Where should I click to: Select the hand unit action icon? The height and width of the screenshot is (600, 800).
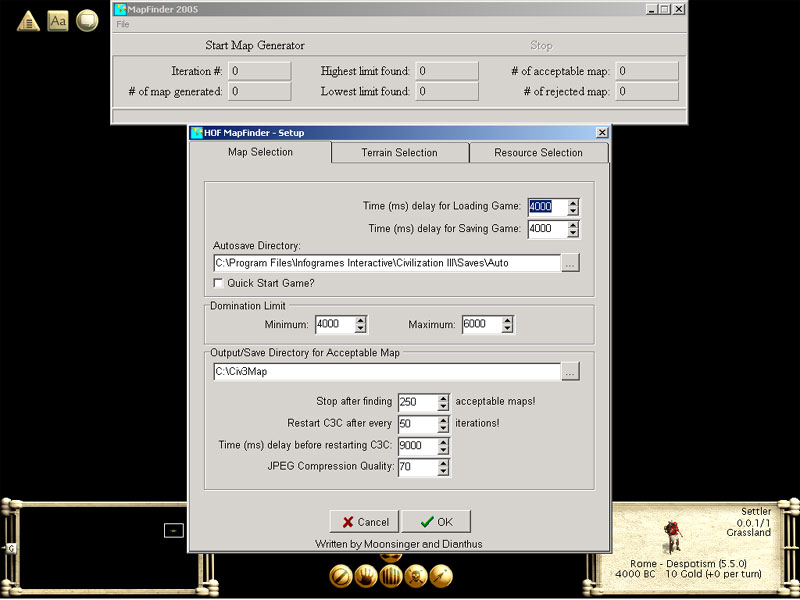point(366,576)
